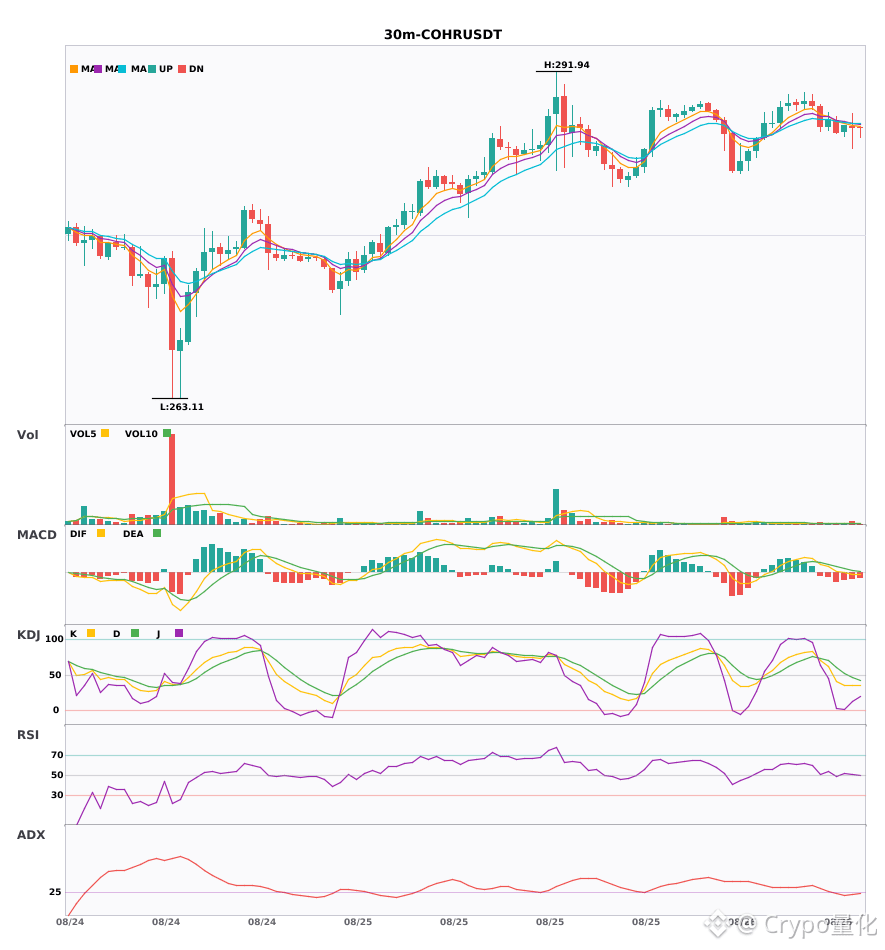
Task: Click the RSI axis value 30
Action: tap(57, 795)
